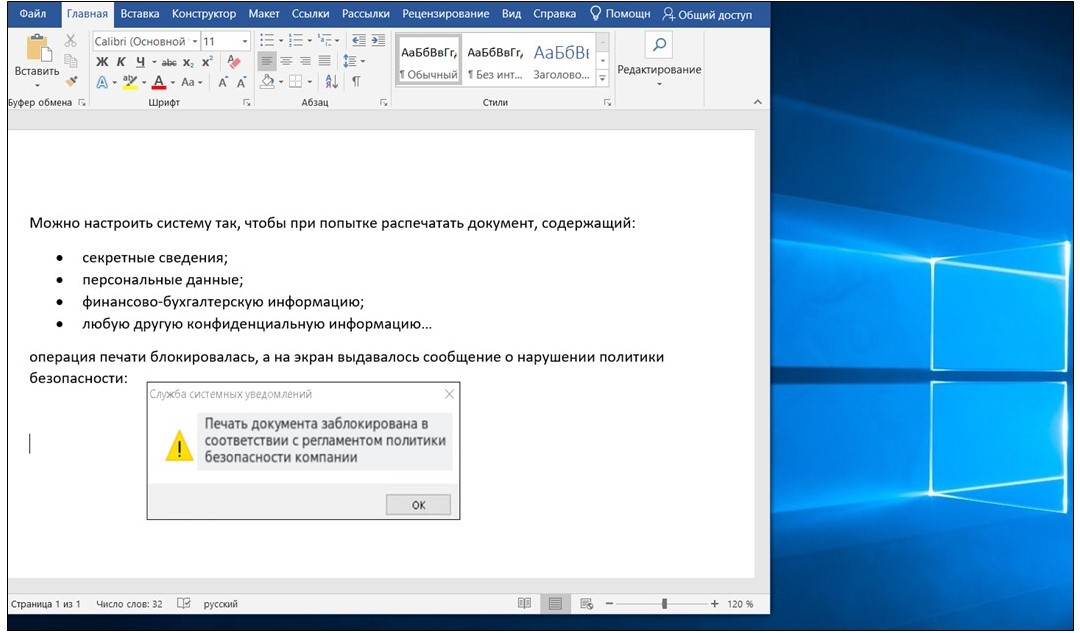The image size is (1080, 633).
Task: Expand the Styles gallery More arrow
Action: [603, 79]
